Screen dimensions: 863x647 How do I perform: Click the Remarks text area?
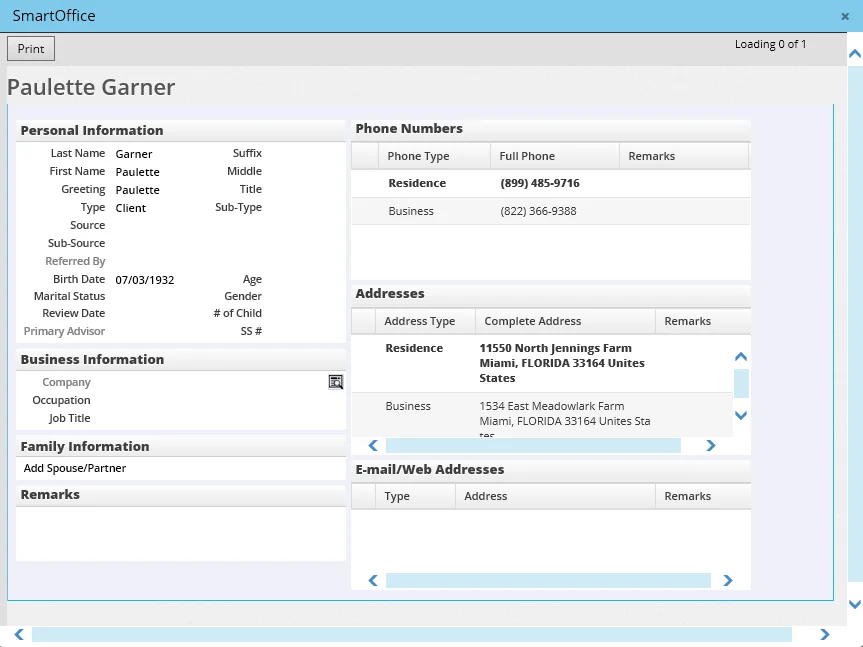tap(181, 533)
